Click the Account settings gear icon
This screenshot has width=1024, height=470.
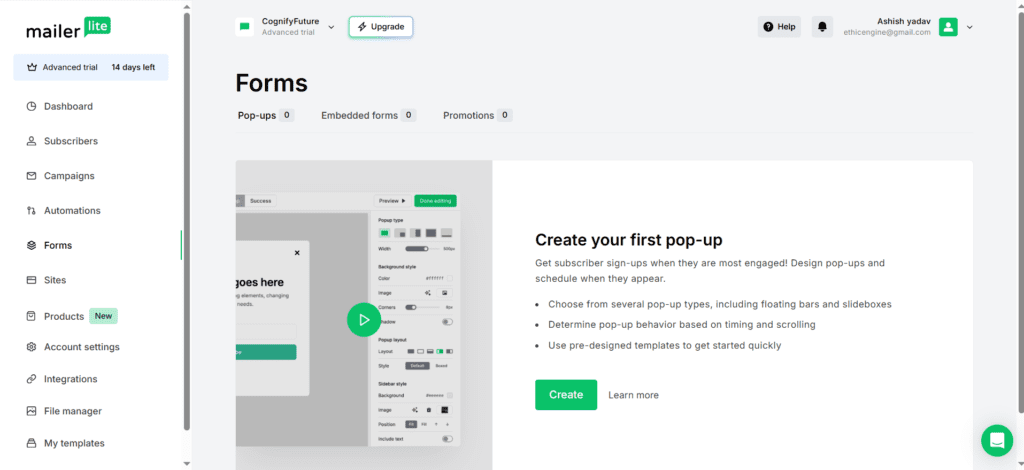pyautogui.click(x=31, y=347)
